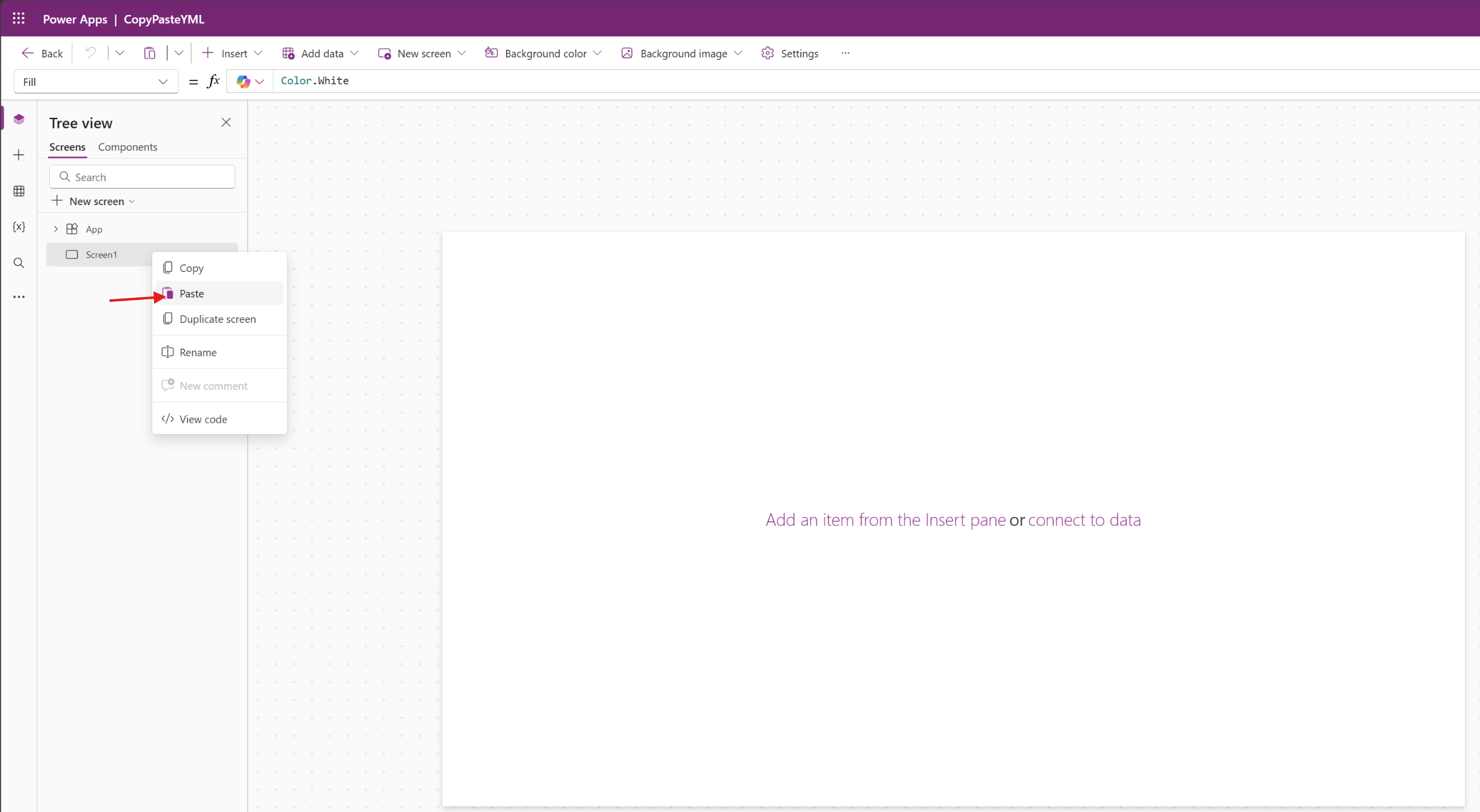Select the Tree view layers icon

(19, 119)
